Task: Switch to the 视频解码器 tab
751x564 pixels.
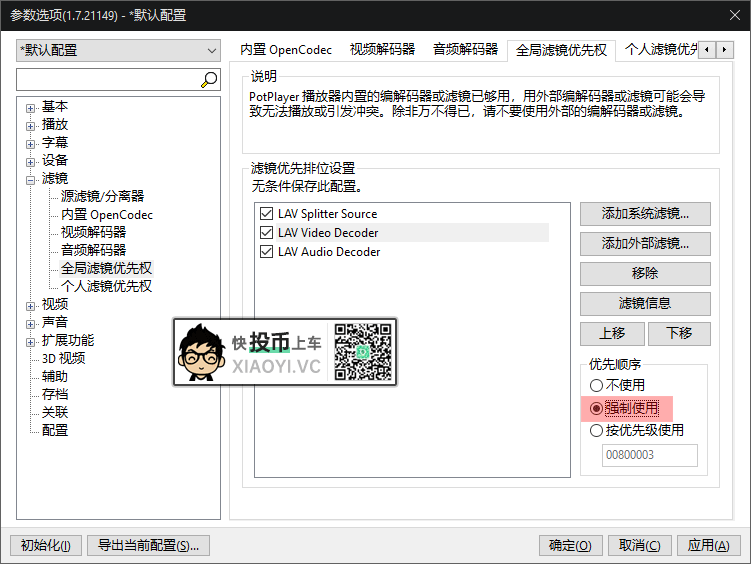Action: pyautogui.click(x=382, y=49)
